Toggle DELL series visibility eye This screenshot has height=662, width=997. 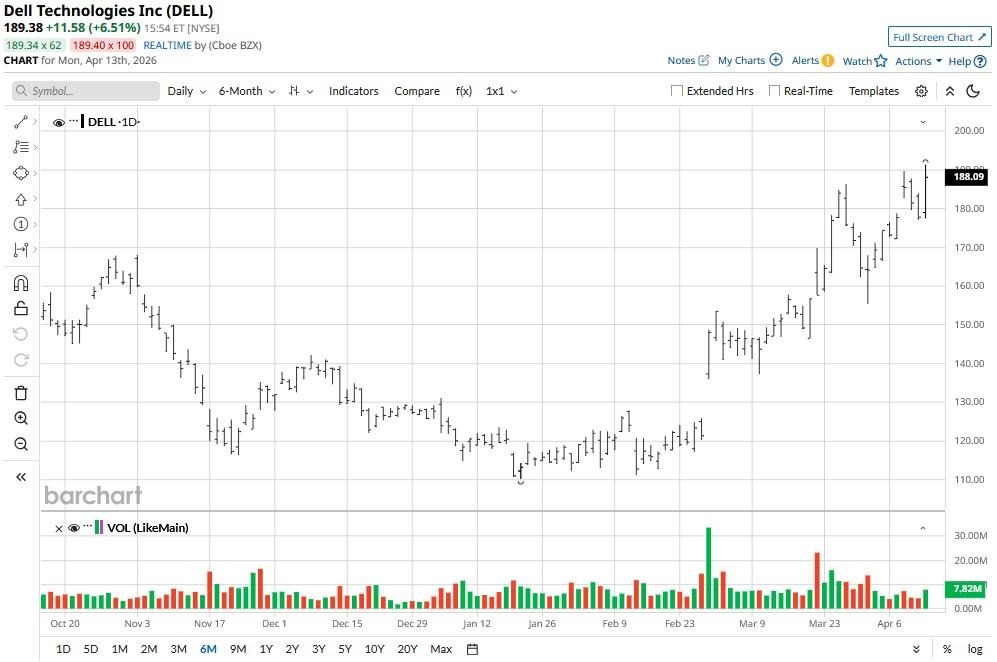[x=58, y=122]
